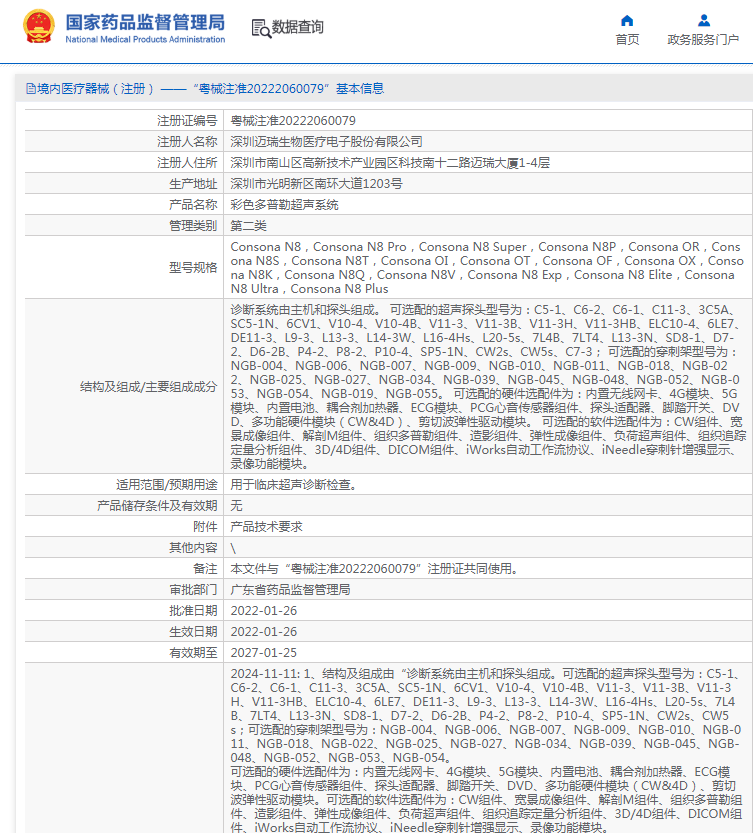This screenshot has width=753, height=833.
Task: Open 政务服务门户 person icon
Action: click(x=704, y=21)
